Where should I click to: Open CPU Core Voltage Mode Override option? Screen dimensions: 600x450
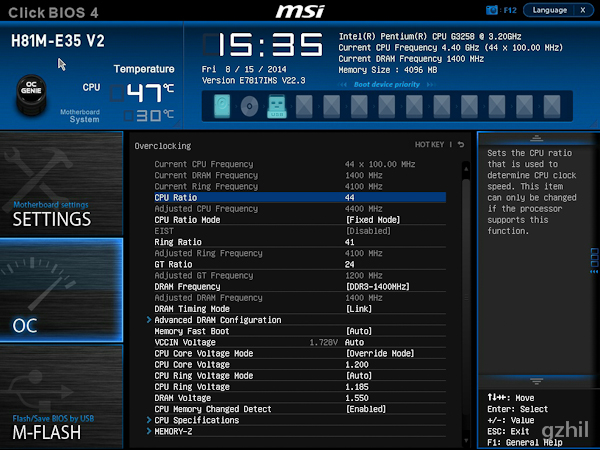(x=380, y=353)
